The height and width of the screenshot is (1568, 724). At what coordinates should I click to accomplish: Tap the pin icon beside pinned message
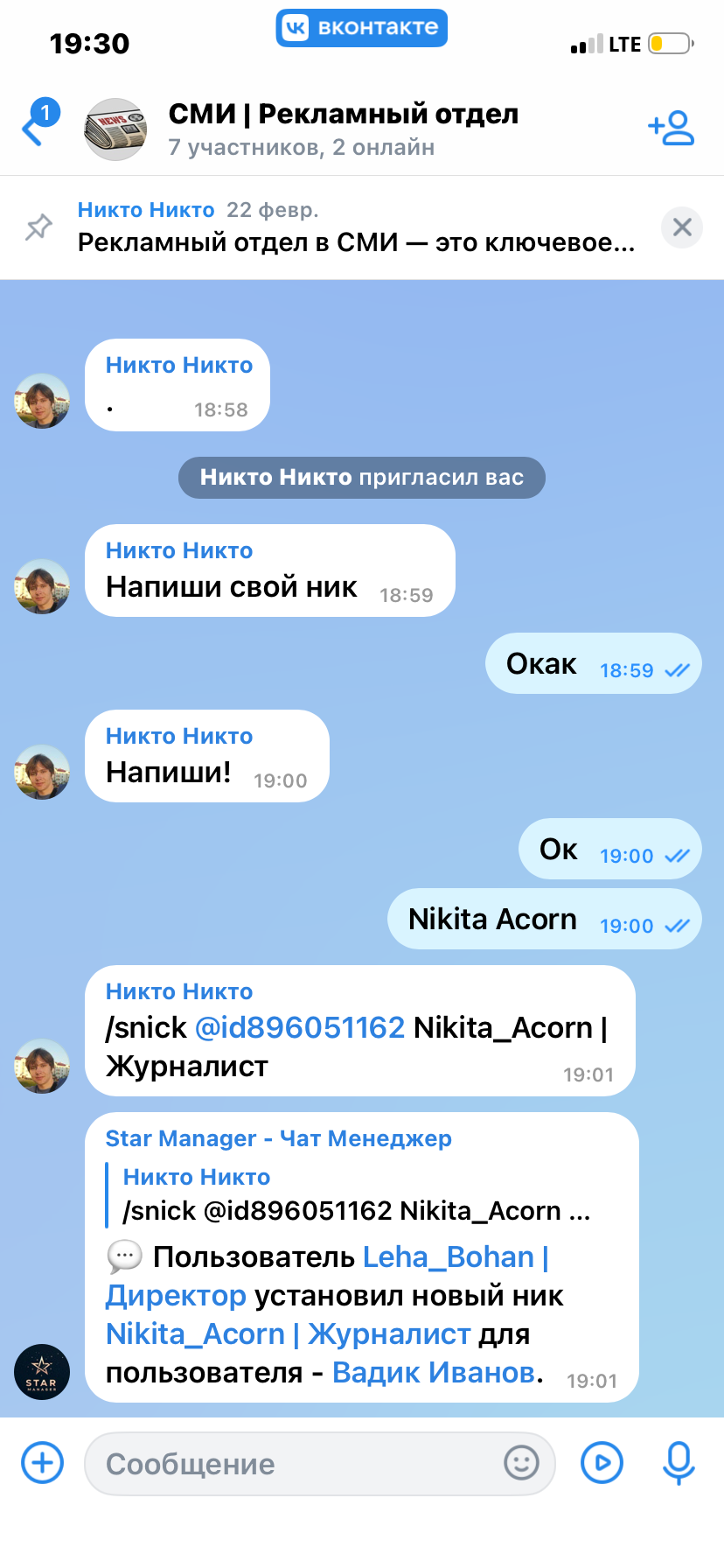click(38, 227)
